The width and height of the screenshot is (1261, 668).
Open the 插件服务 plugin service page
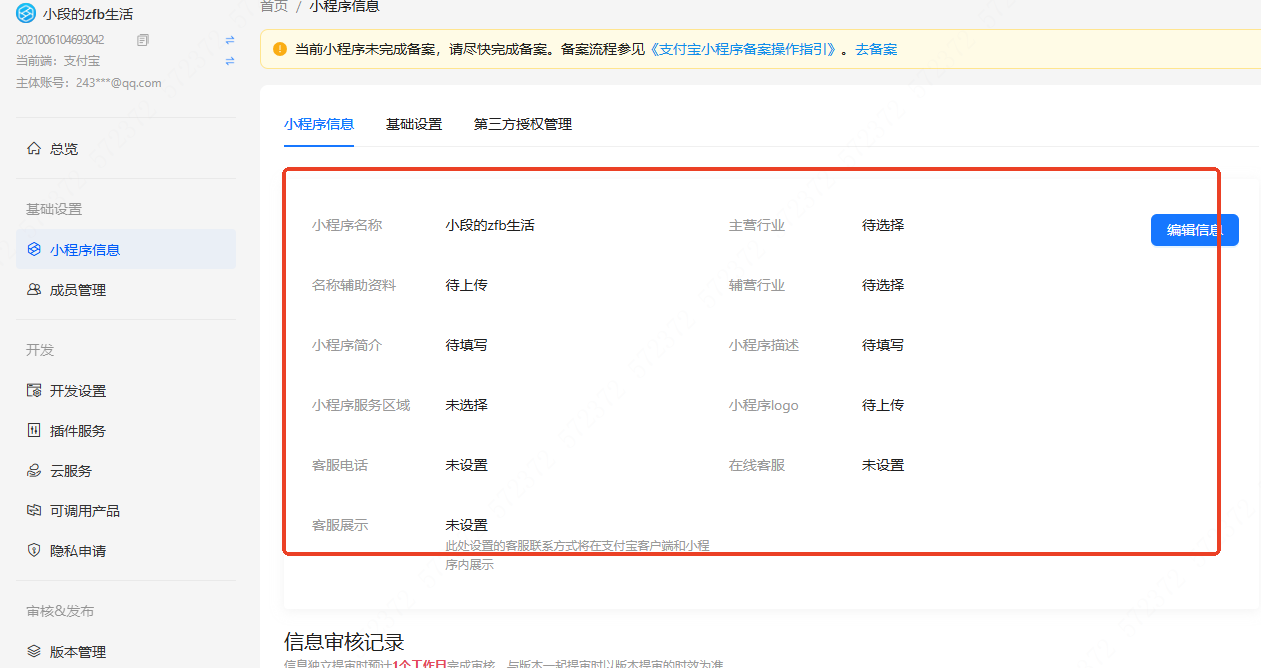78,430
